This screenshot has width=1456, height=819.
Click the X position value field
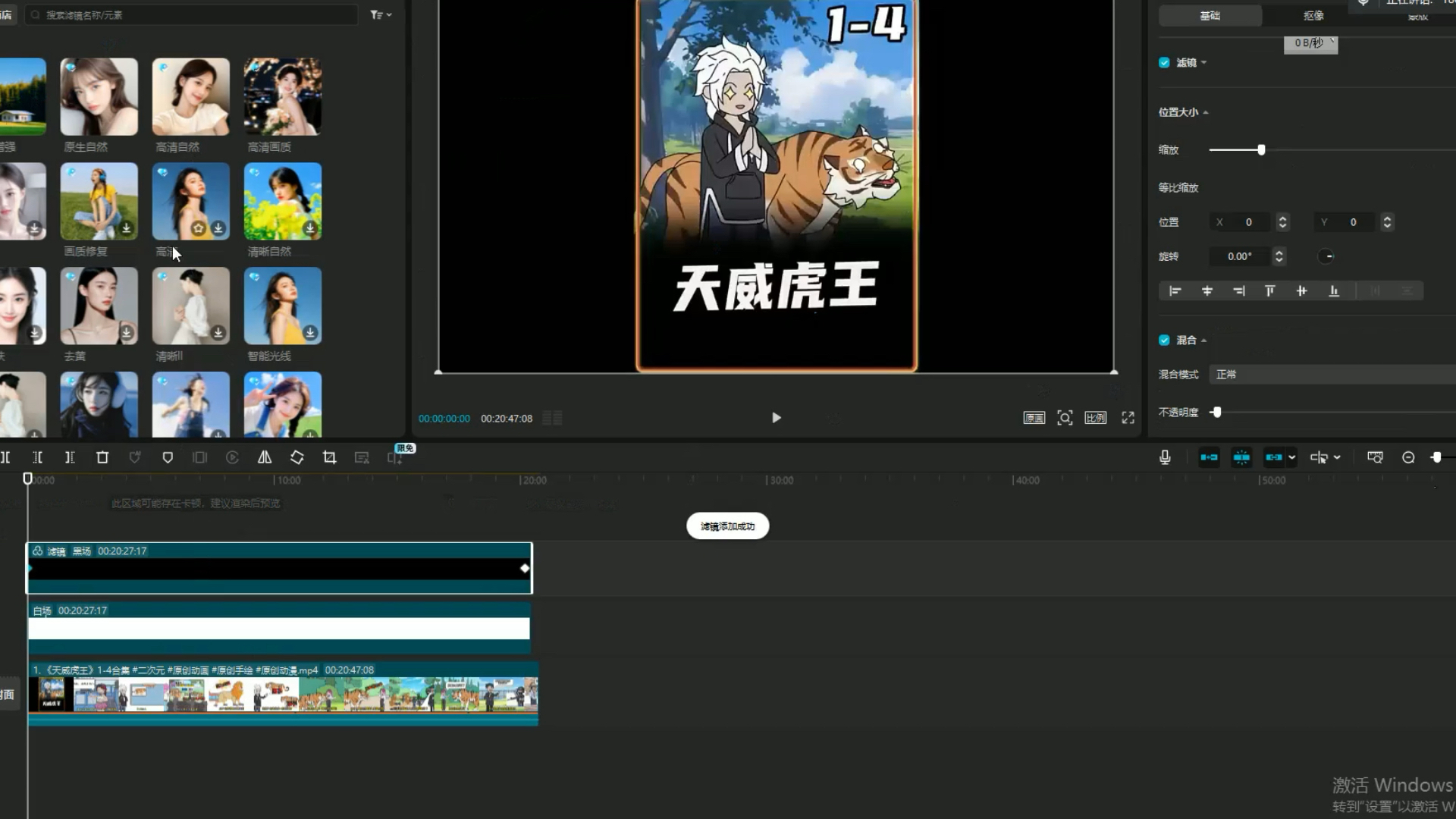click(x=1241, y=222)
